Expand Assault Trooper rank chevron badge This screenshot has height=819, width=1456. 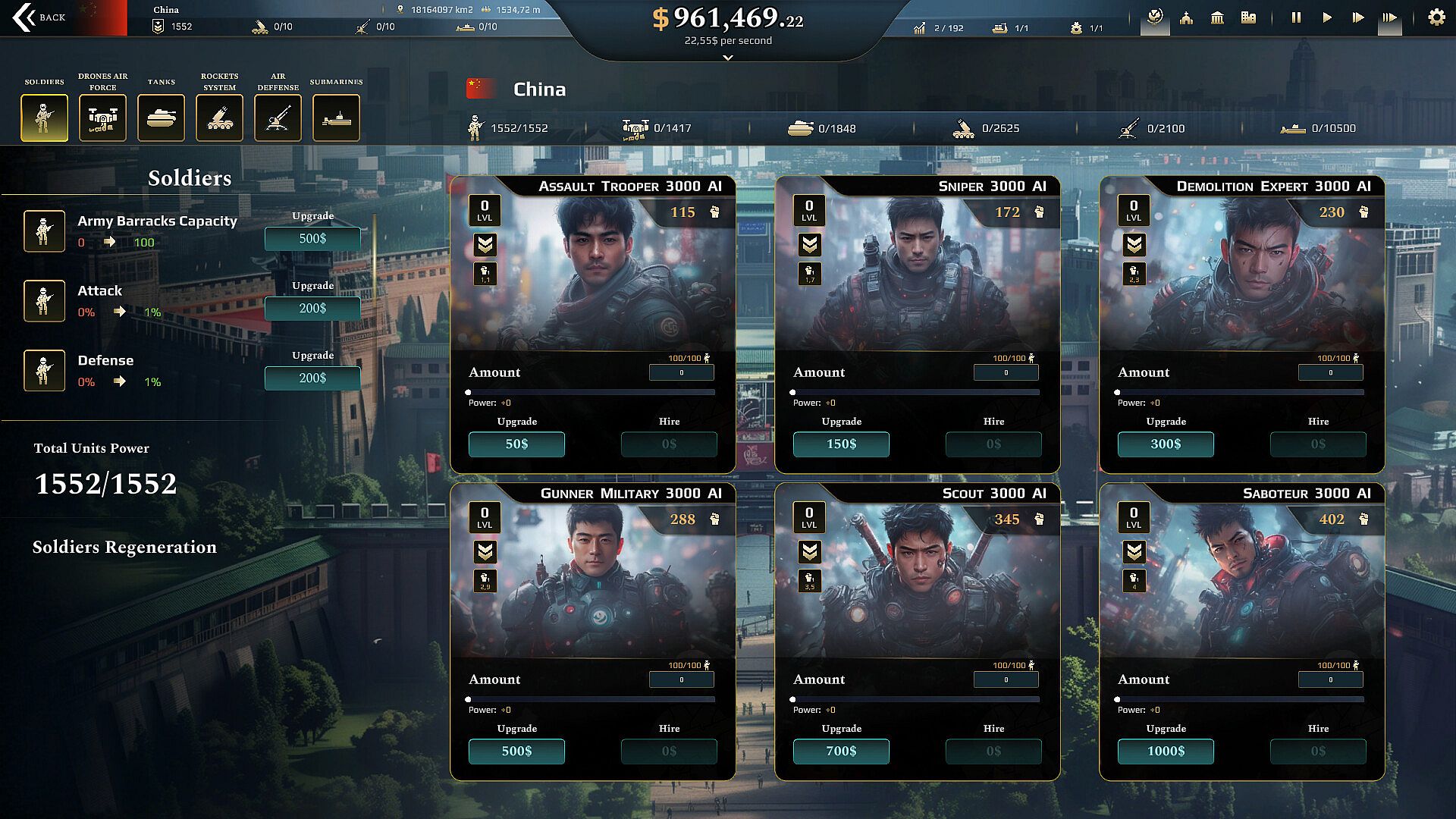click(485, 245)
